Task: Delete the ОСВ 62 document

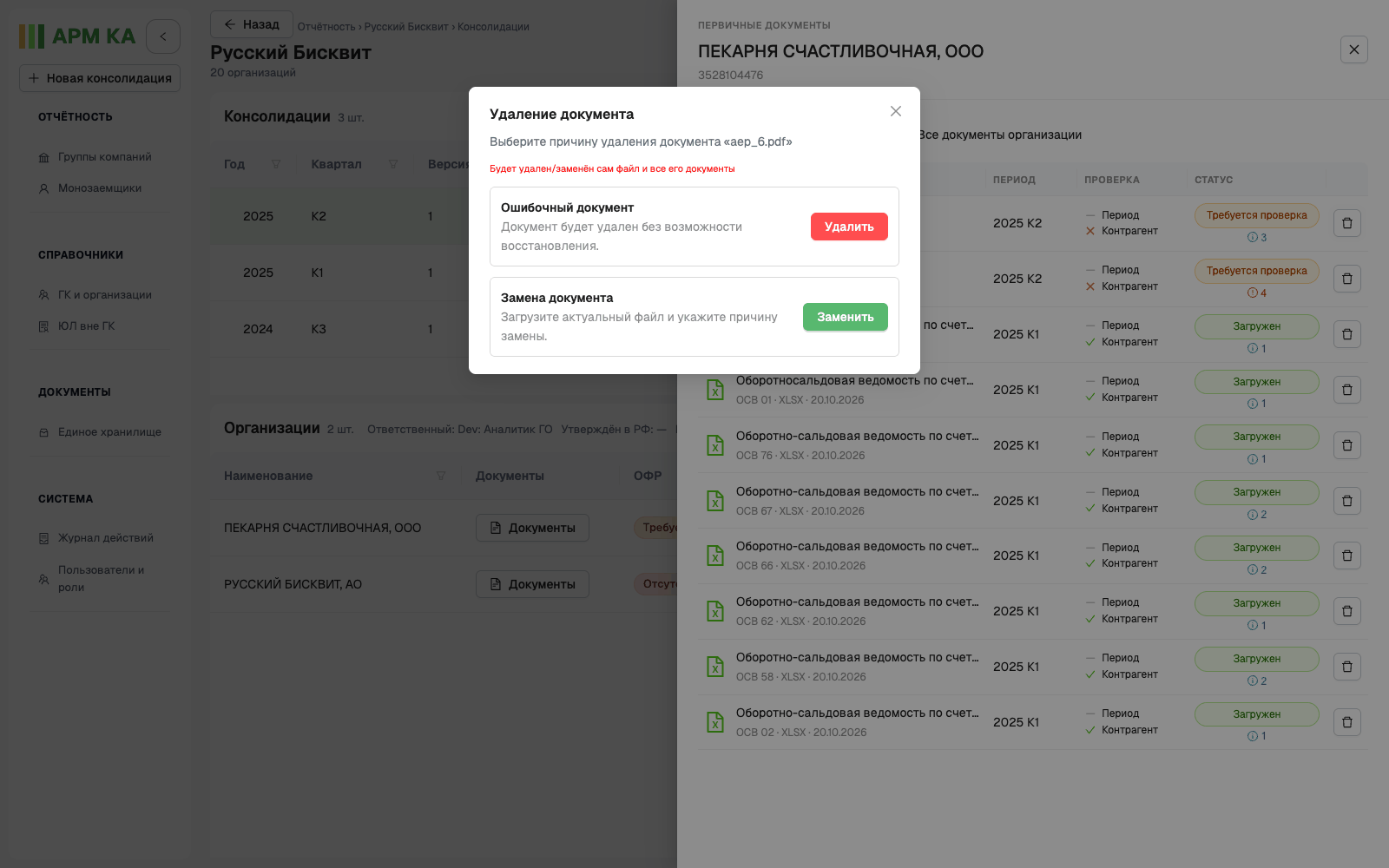Action: tap(1347, 611)
